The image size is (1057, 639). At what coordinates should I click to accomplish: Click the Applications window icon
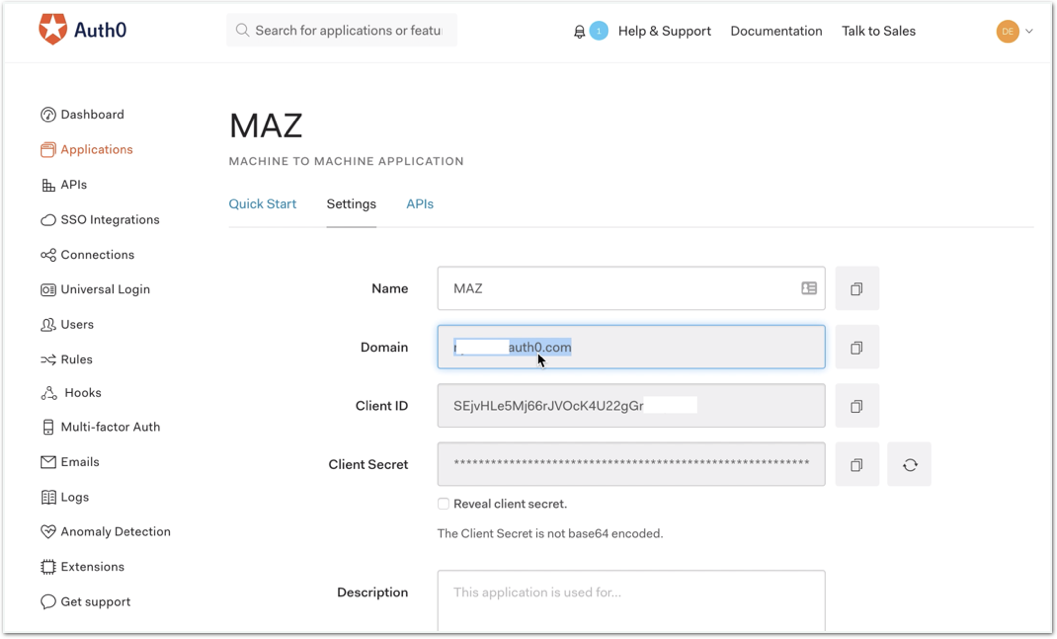[48, 150]
